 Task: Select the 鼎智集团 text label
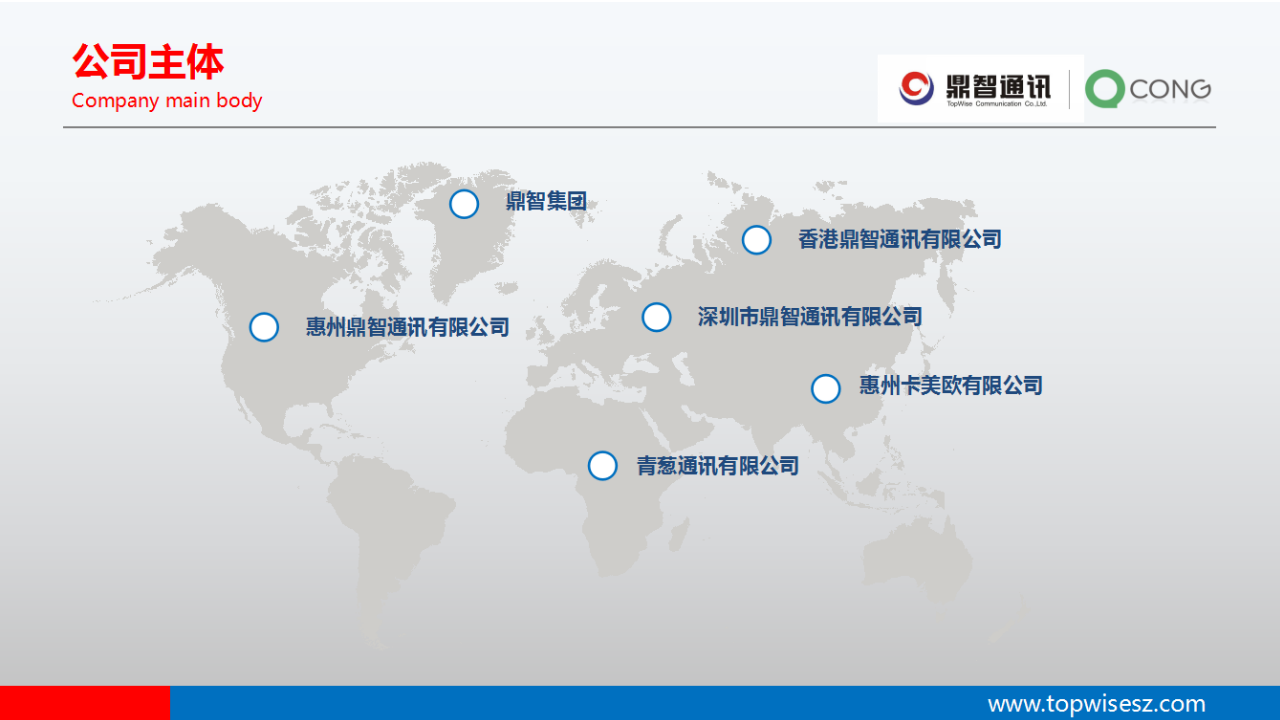click(545, 203)
